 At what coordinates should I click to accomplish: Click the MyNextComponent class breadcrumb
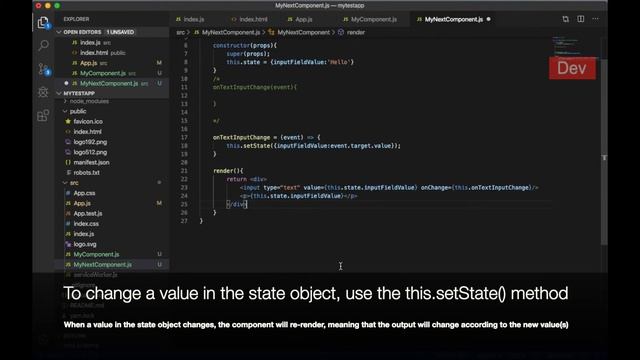[x=303, y=32]
